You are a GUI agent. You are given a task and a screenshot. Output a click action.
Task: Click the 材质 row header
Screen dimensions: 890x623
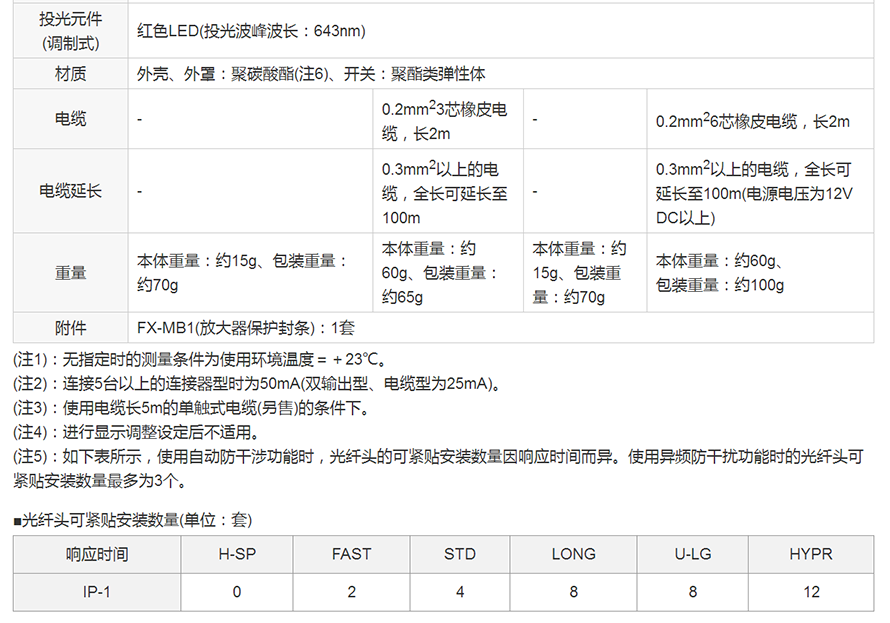point(70,74)
